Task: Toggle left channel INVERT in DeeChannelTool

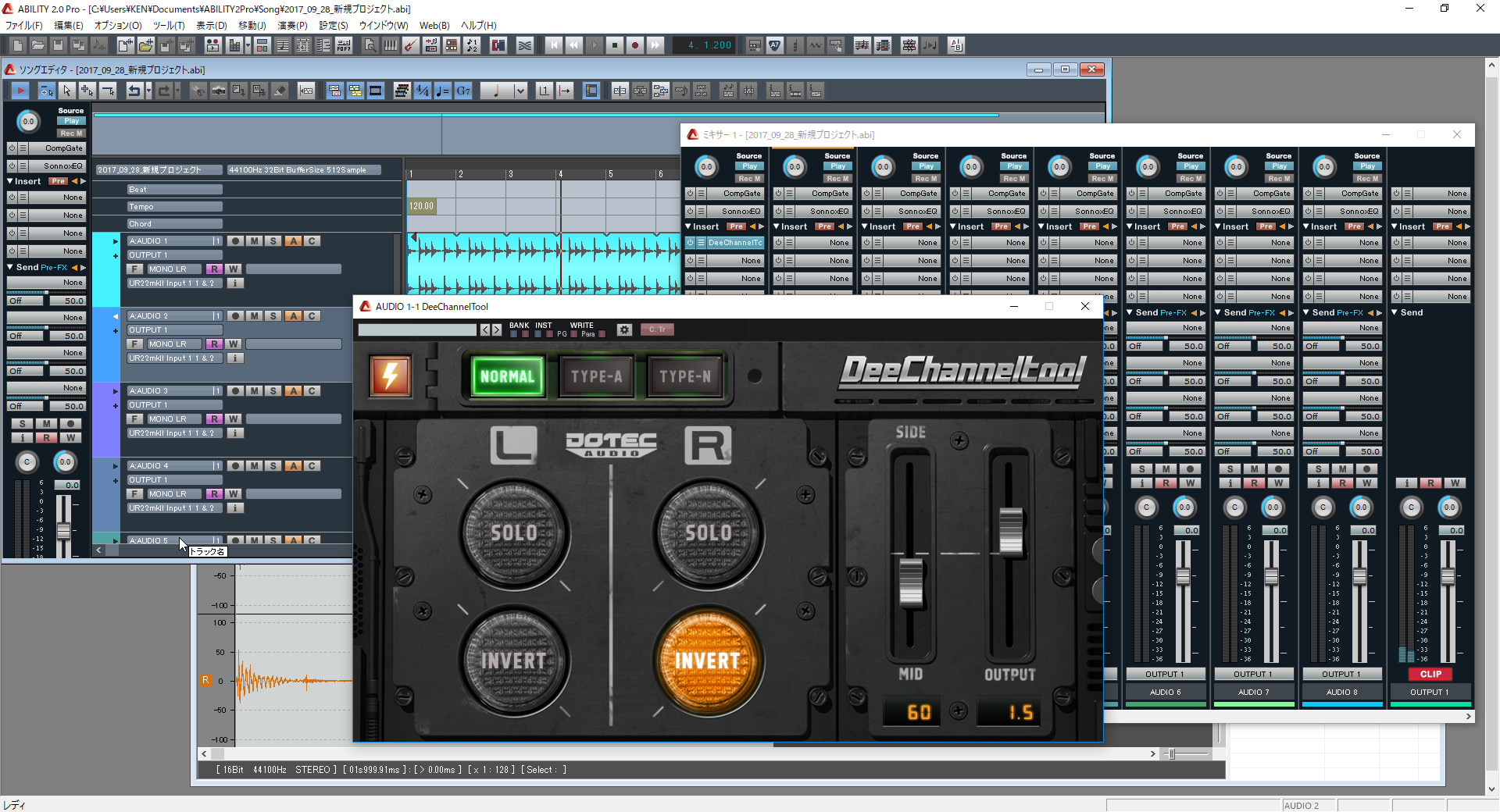Action: [513, 661]
